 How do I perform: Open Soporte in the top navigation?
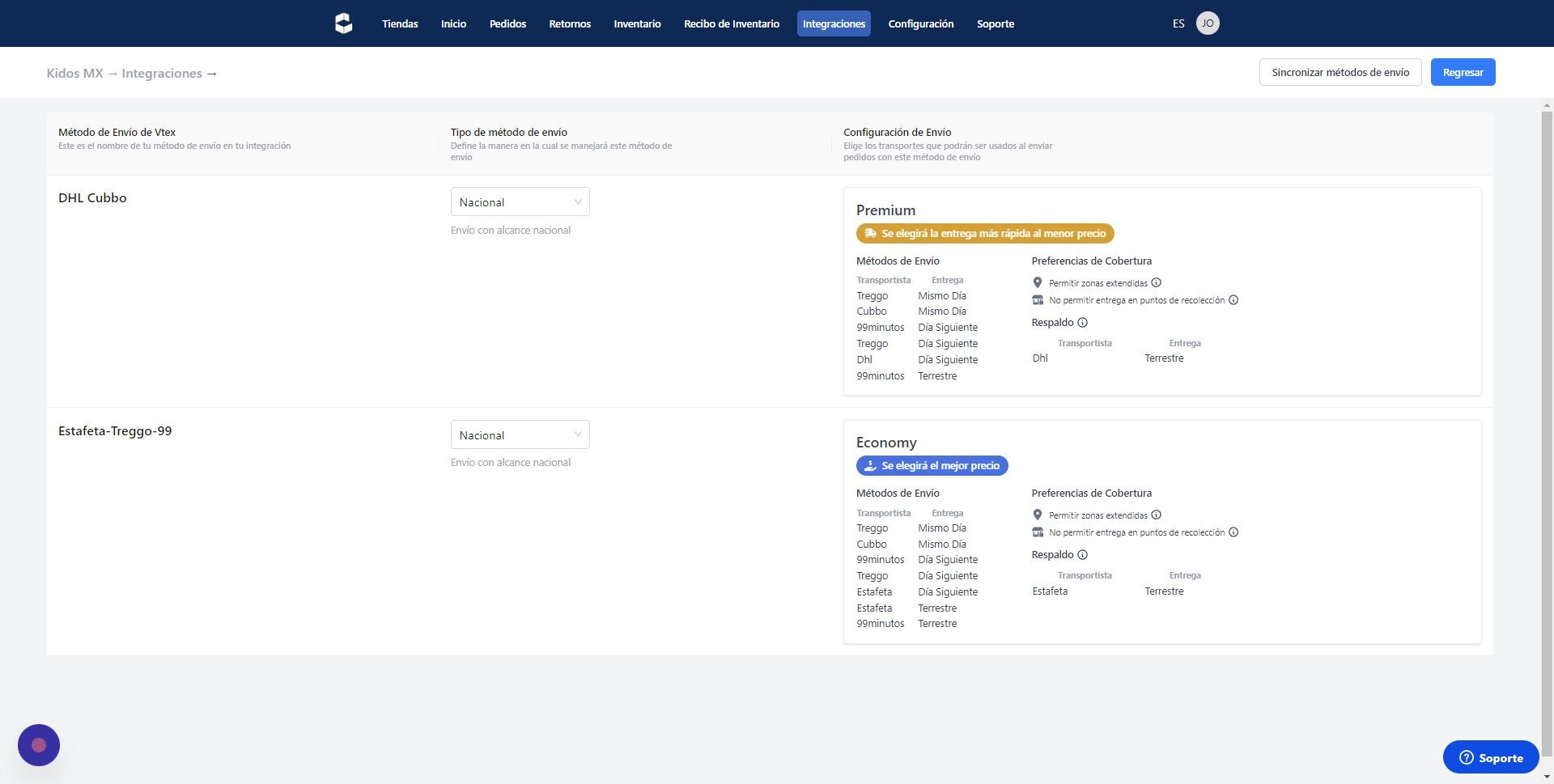pyautogui.click(x=996, y=23)
